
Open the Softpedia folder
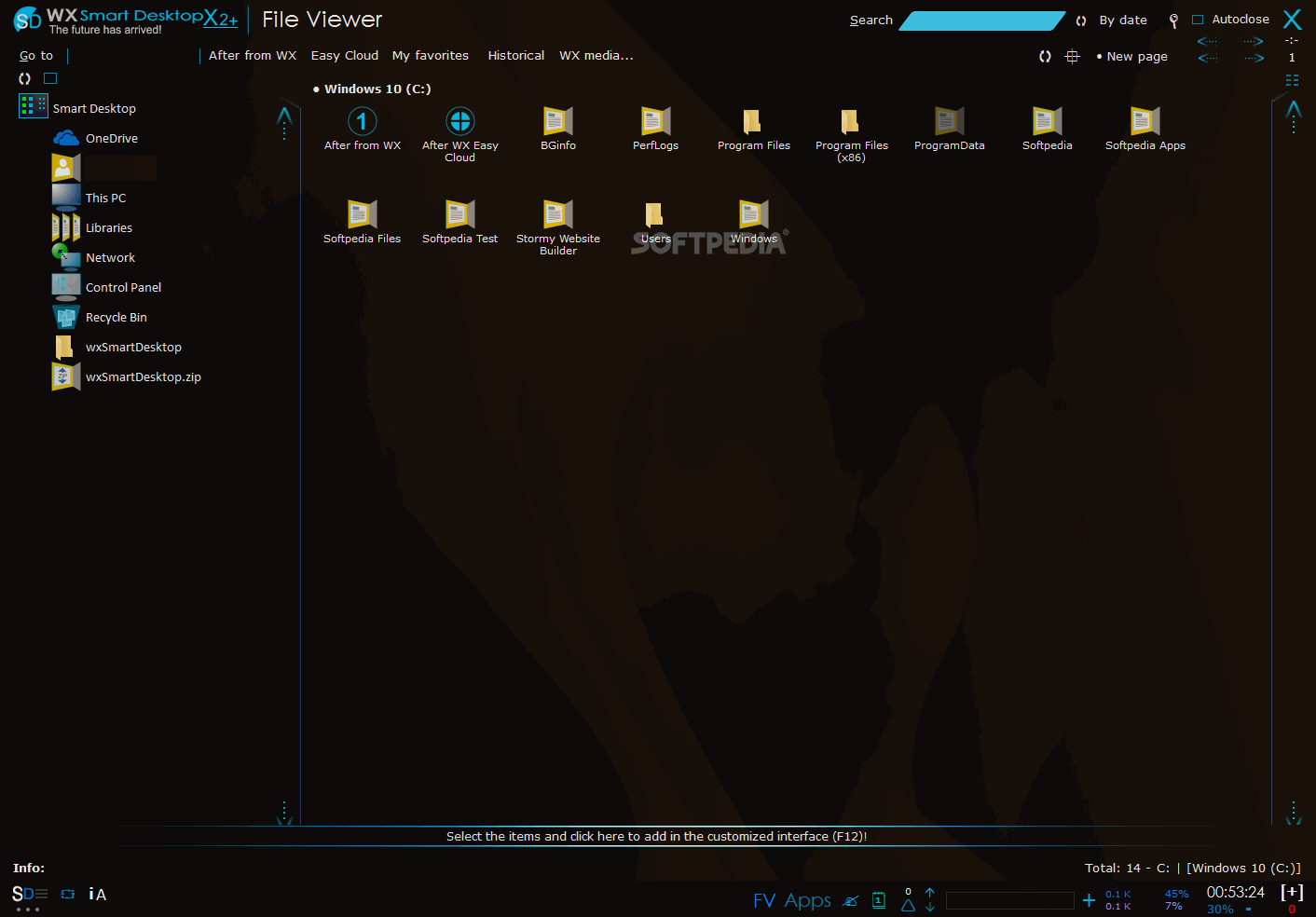pos(1048,121)
